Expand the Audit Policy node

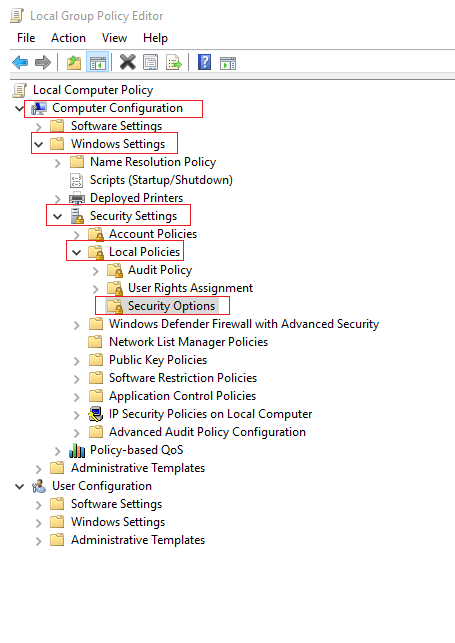96,271
